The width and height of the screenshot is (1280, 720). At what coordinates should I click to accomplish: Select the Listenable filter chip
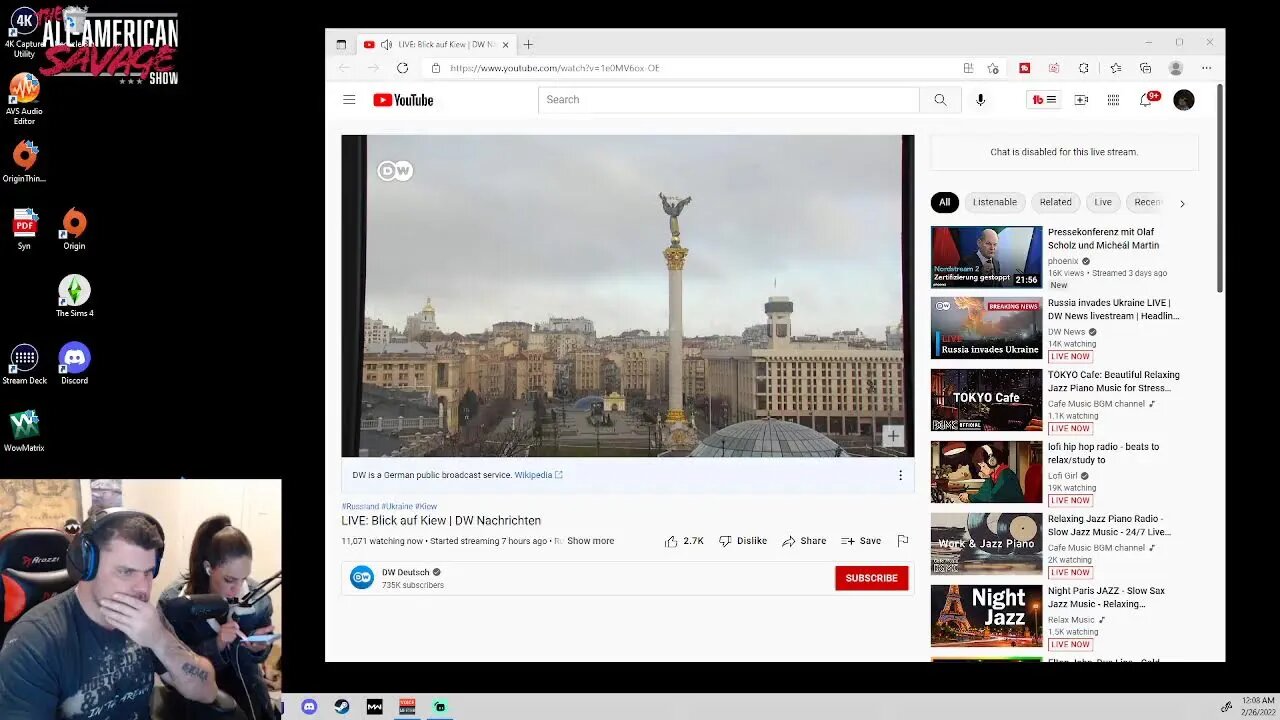tap(995, 202)
